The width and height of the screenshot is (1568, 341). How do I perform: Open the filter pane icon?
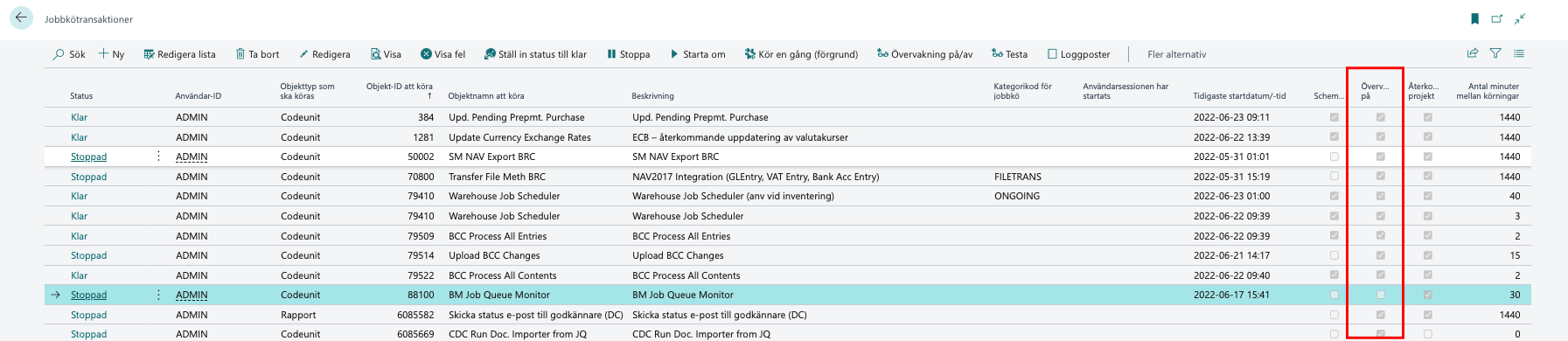coord(1495,53)
